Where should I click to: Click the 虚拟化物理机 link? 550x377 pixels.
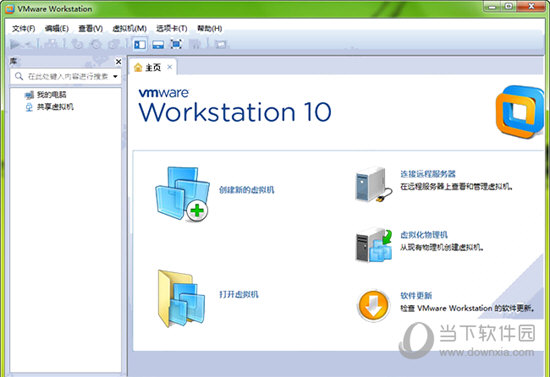424,235
